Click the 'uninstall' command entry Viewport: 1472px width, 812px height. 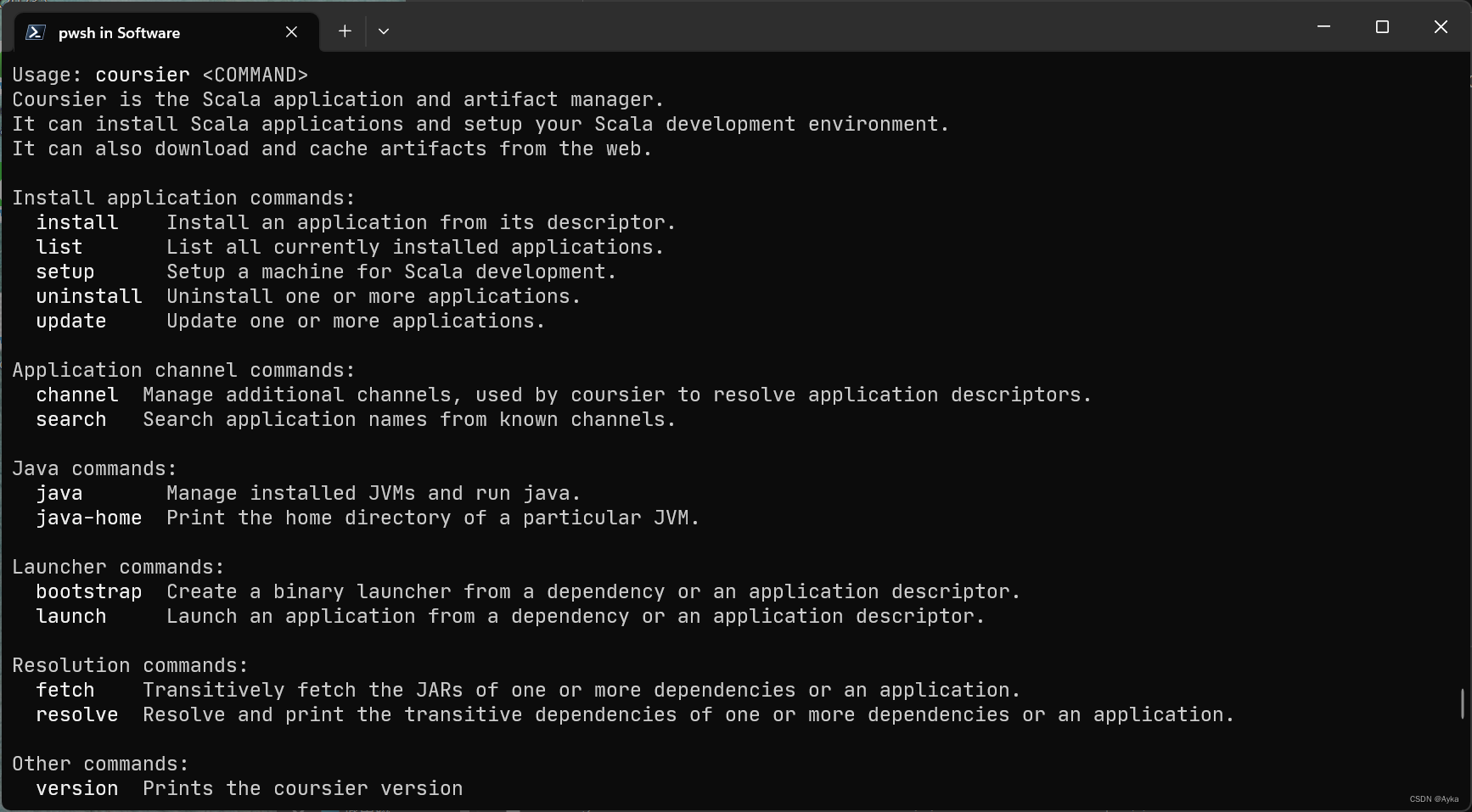(x=88, y=296)
